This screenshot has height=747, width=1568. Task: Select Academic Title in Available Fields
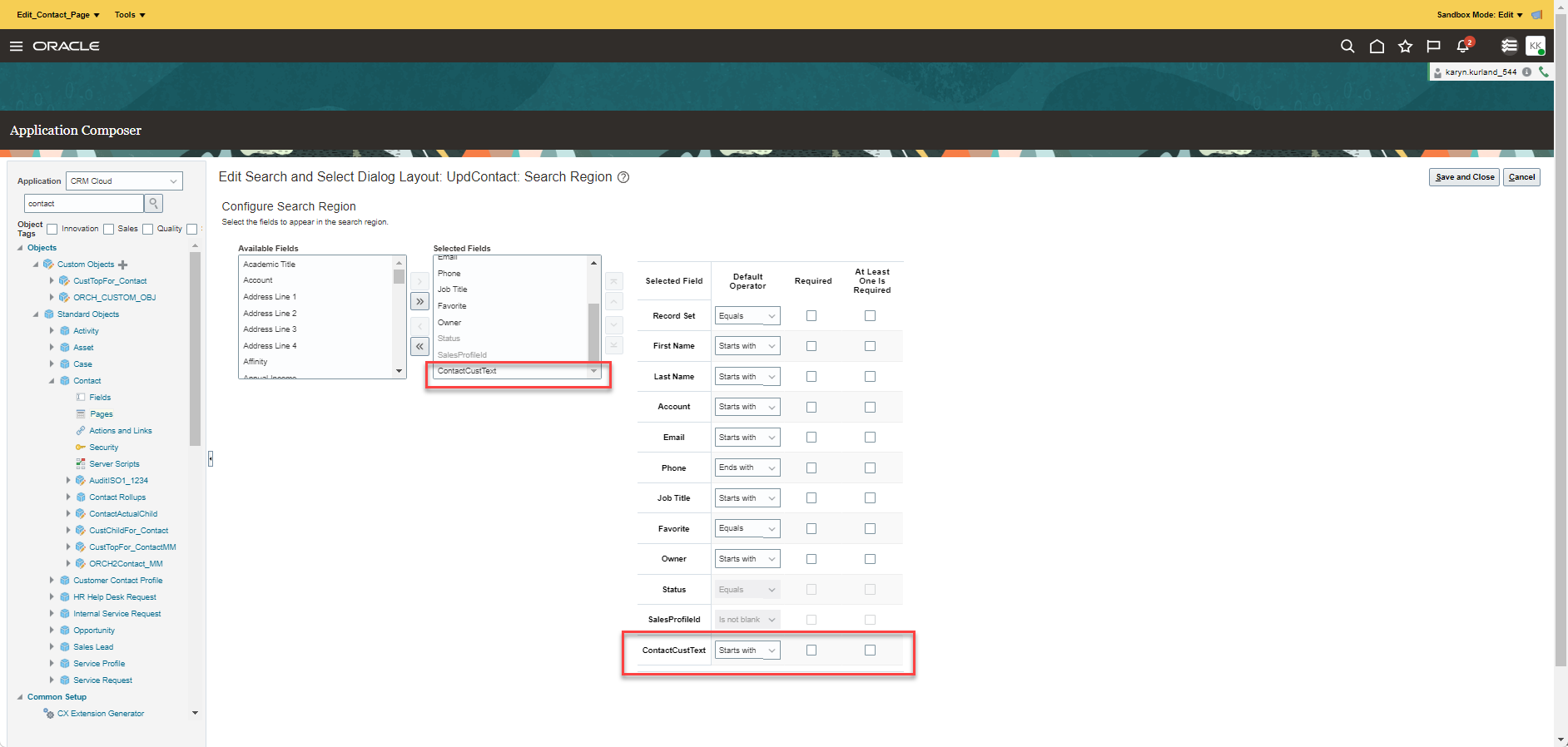tap(269, 265)
